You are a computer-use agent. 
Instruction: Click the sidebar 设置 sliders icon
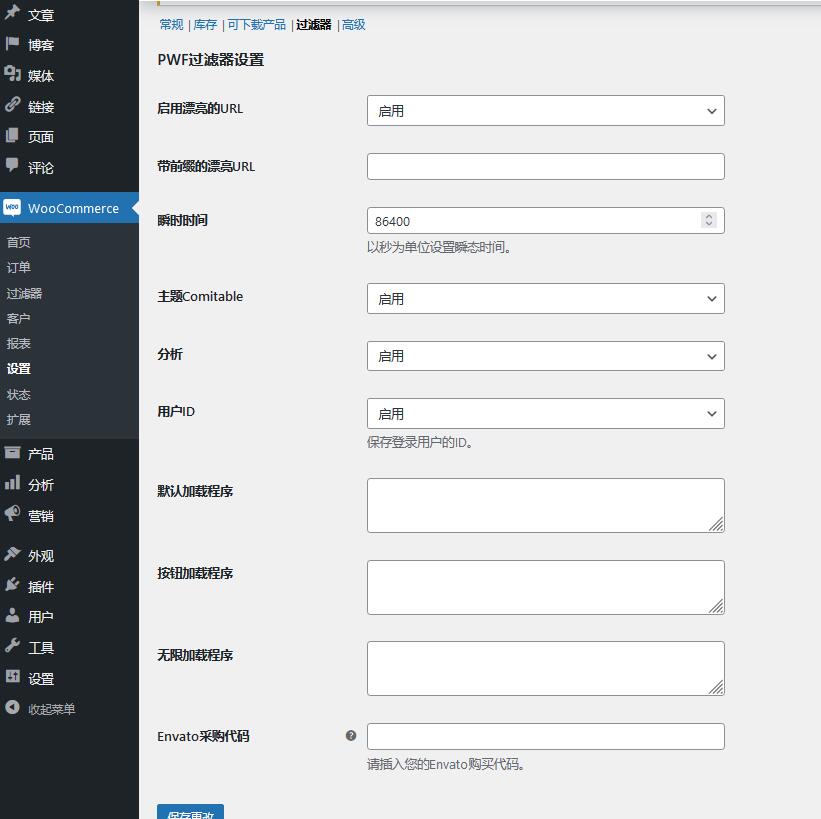click(x=12, y=677)
